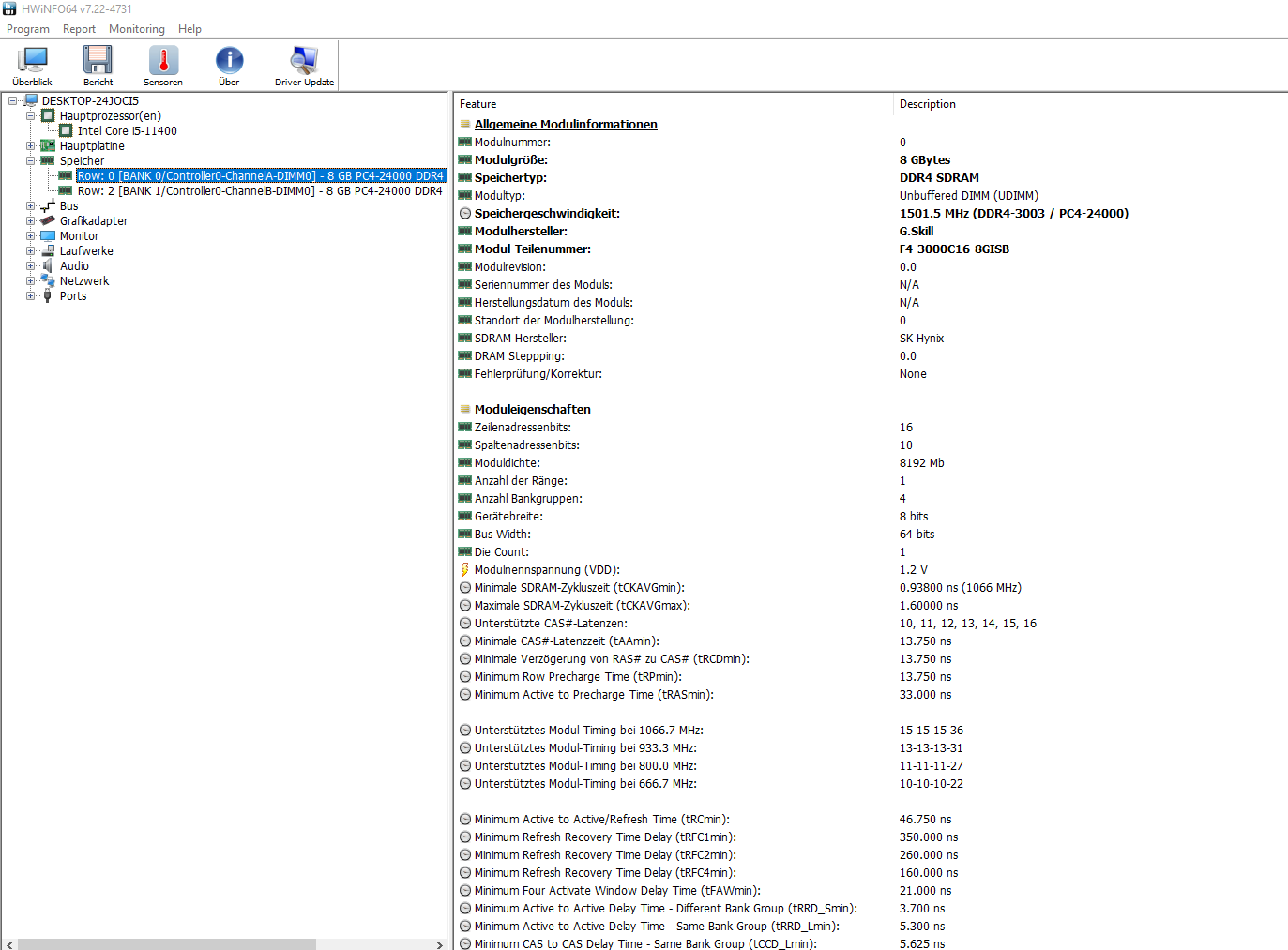
Task: Click the HWiNFO64 title bar app icon
Action: 9,8
